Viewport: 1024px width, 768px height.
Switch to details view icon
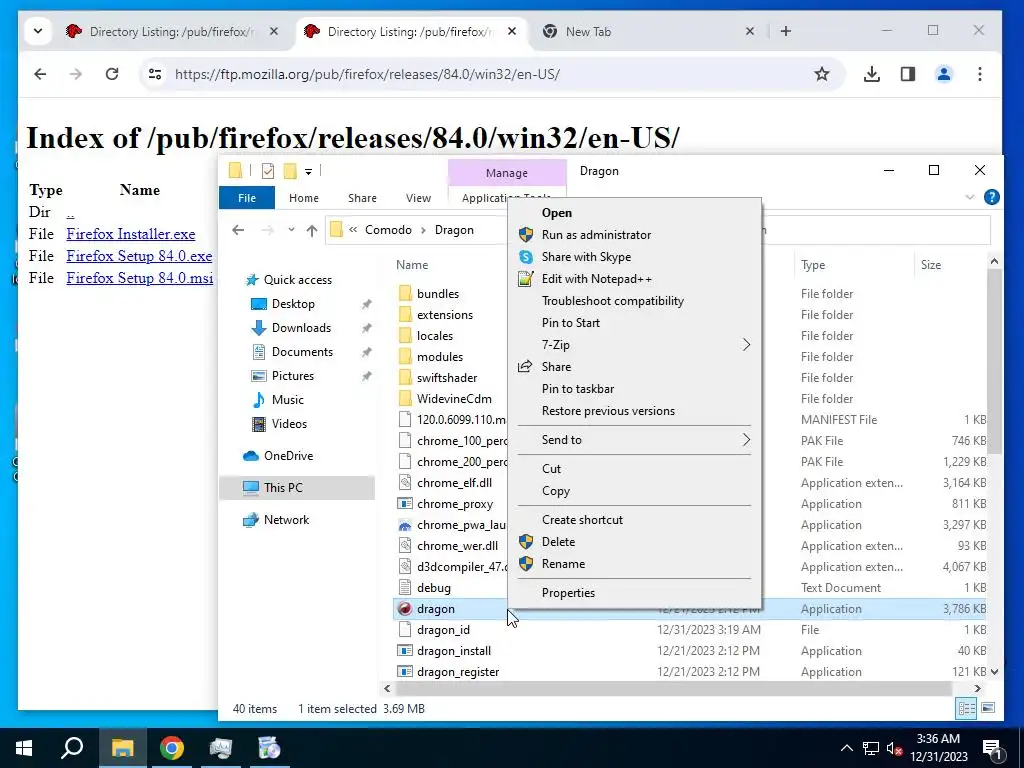pyautogui.click(x=967, y=708)
